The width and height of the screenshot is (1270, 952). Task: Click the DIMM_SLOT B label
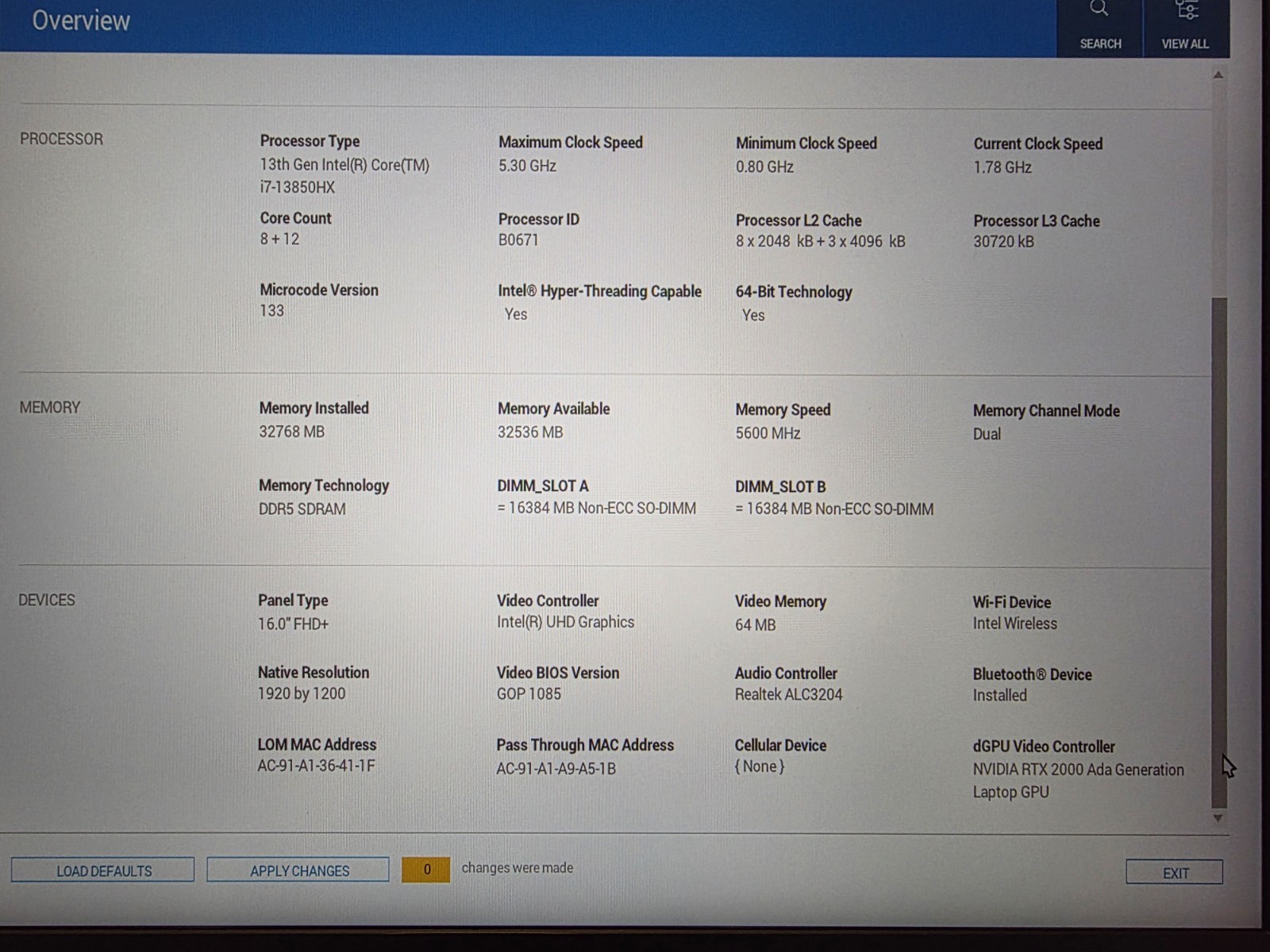[x=780, y=487]
